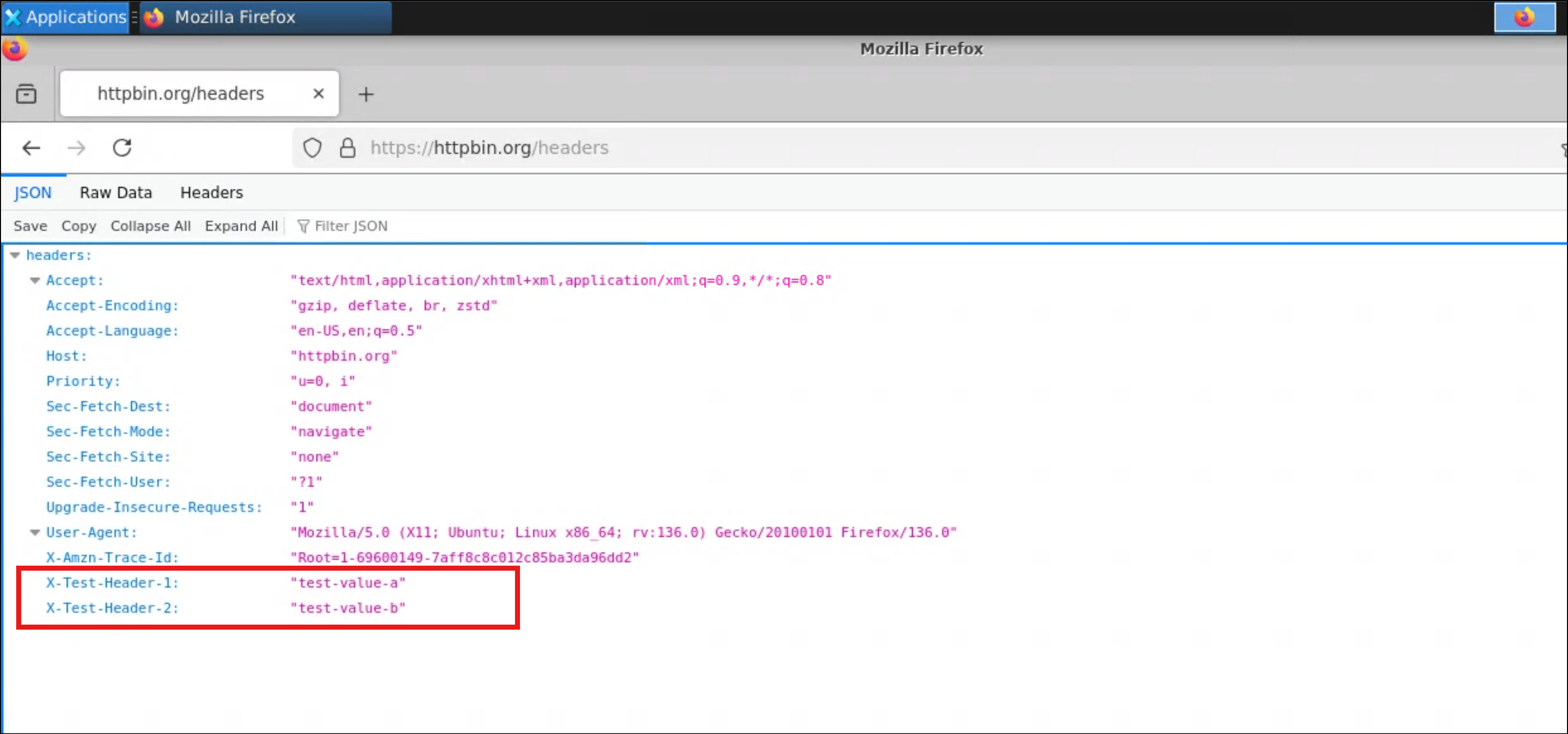The height and width of the screenshot is (734, 1568).
Task: Switch to the JSON tab
Action: click(33, 193)
